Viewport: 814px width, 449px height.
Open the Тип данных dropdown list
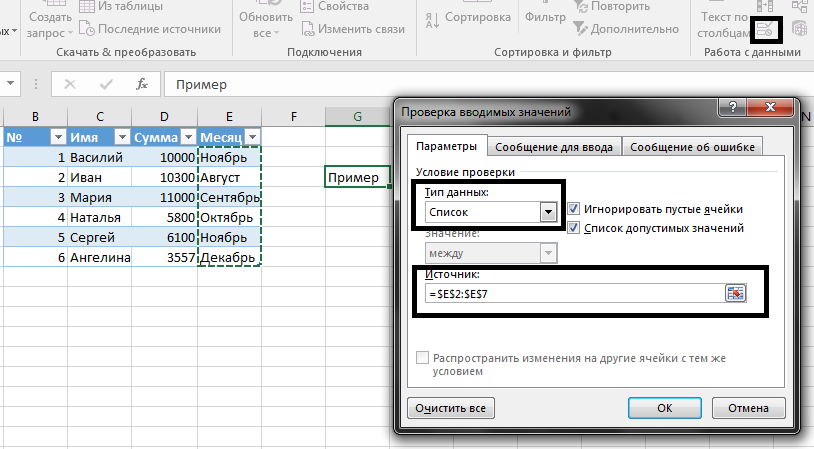547,212
